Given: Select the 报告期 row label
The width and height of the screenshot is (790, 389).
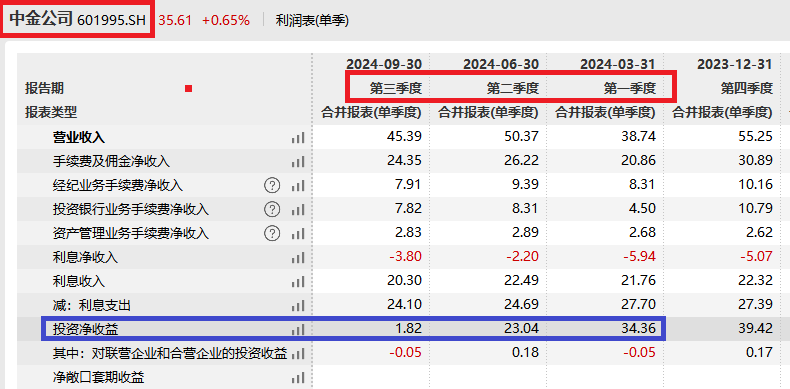Looking at the screenshot, I should click(x=45, y=89).
